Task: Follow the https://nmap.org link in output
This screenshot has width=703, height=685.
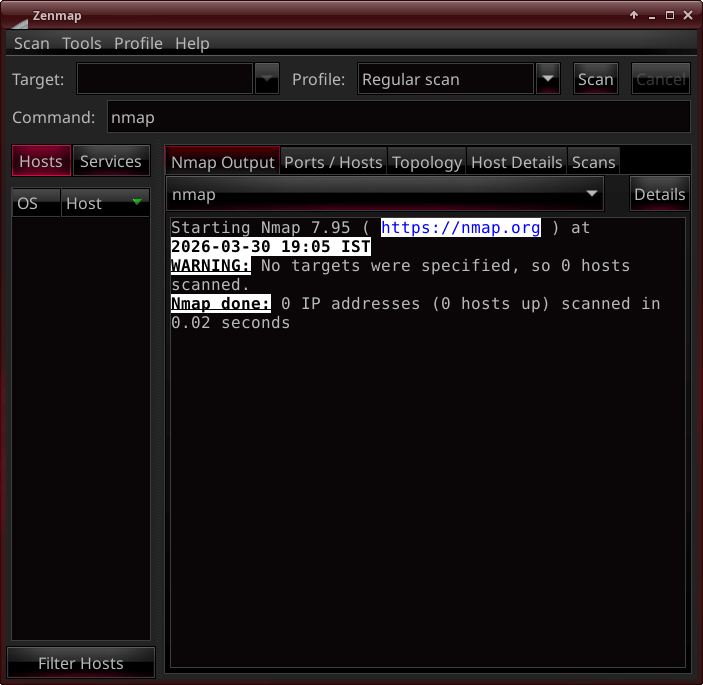Action: pyautogui.click(x=460, y=228)
